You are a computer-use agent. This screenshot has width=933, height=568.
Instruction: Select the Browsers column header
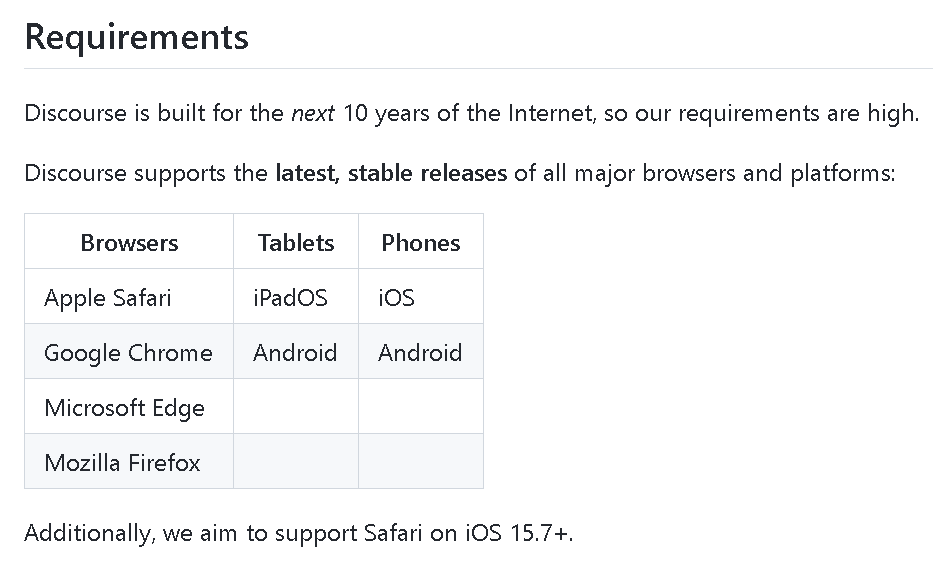coord(129,241)
